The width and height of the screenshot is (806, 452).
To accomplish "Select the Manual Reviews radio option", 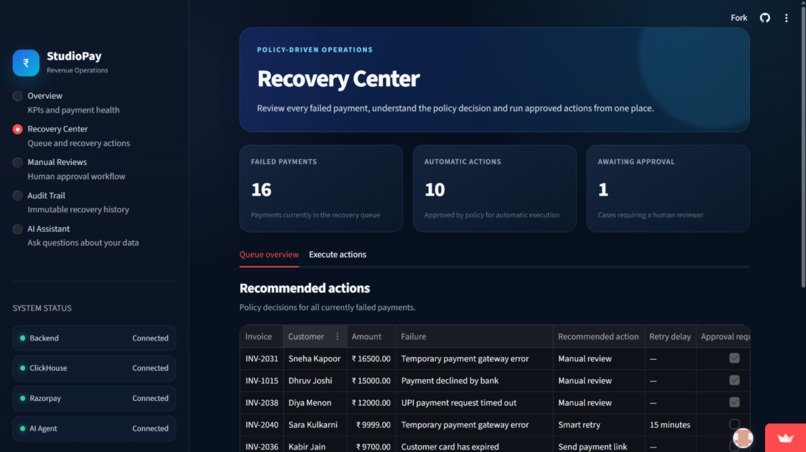I will tap(17, 162).
